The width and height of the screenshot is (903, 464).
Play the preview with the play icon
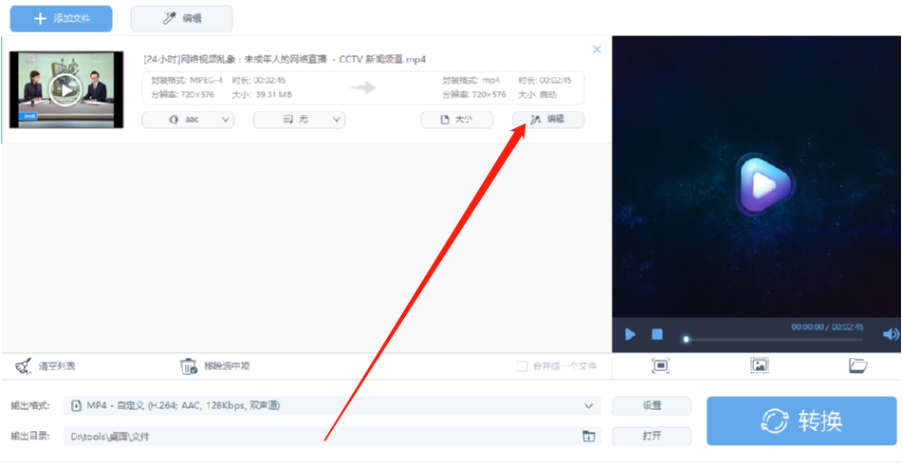tap(630, 334)
